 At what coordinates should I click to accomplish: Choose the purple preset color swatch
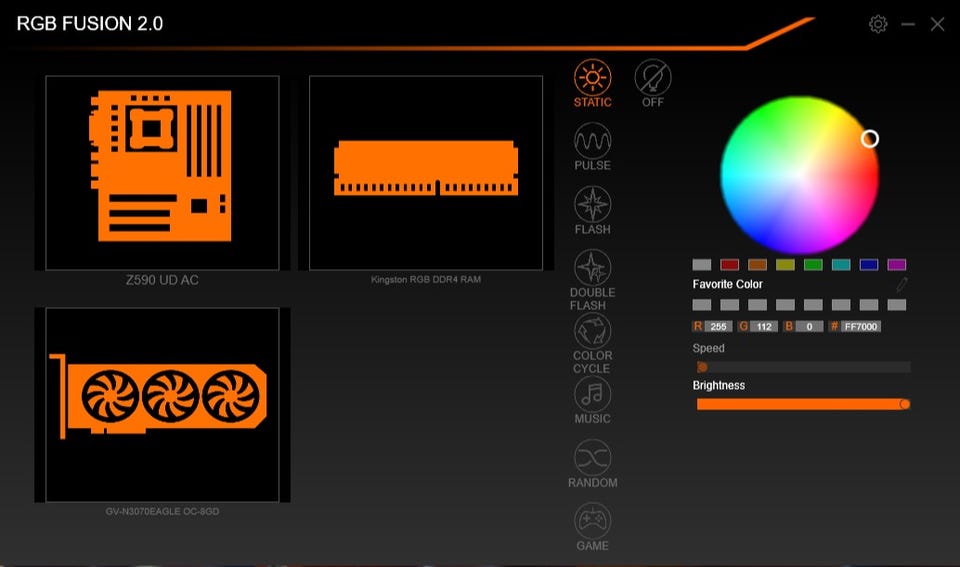897,265
